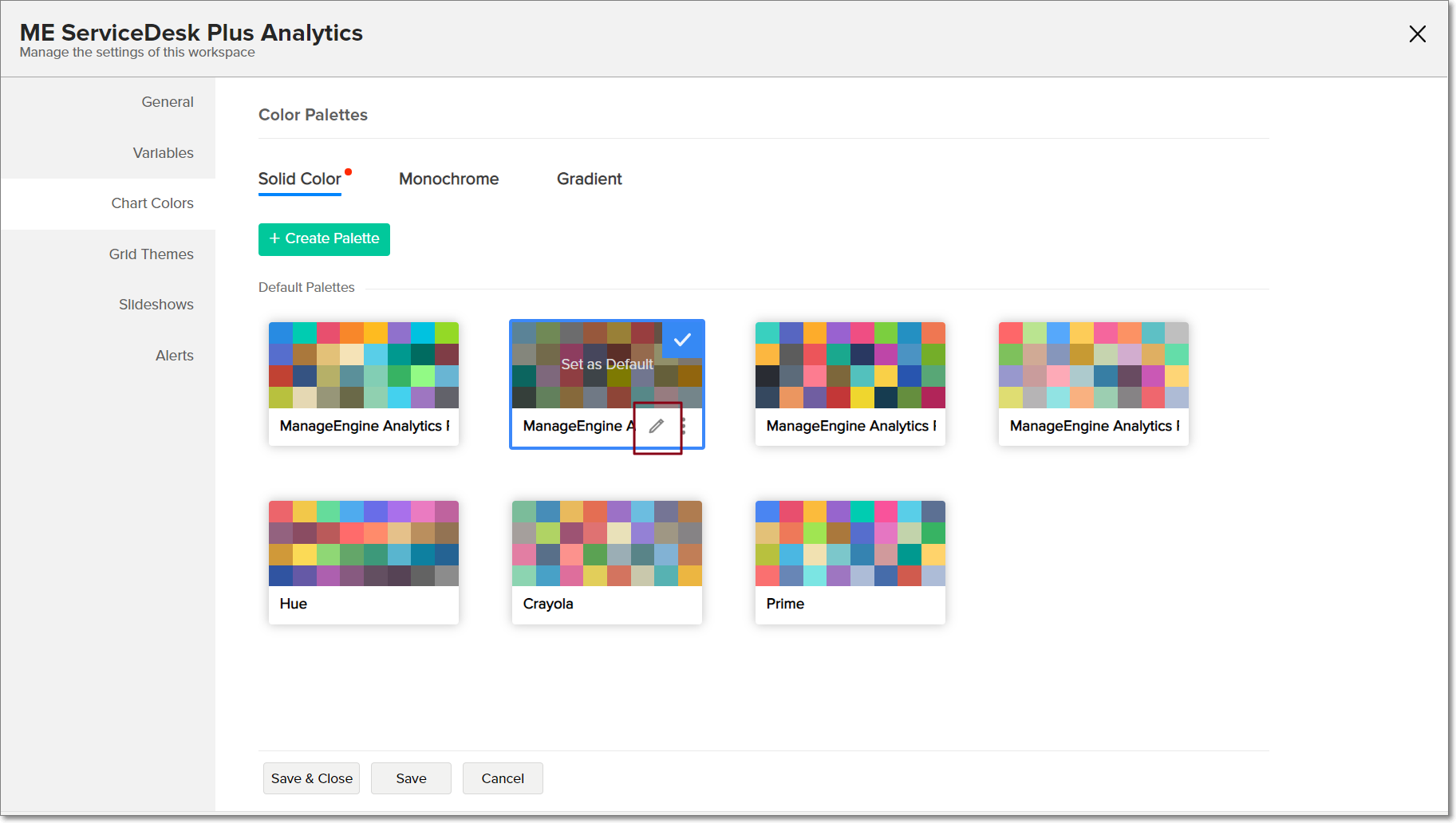Screen dimensions: 1456x823
Task: Open Variables section in sidebar
Action: click(x=163, y=153)
